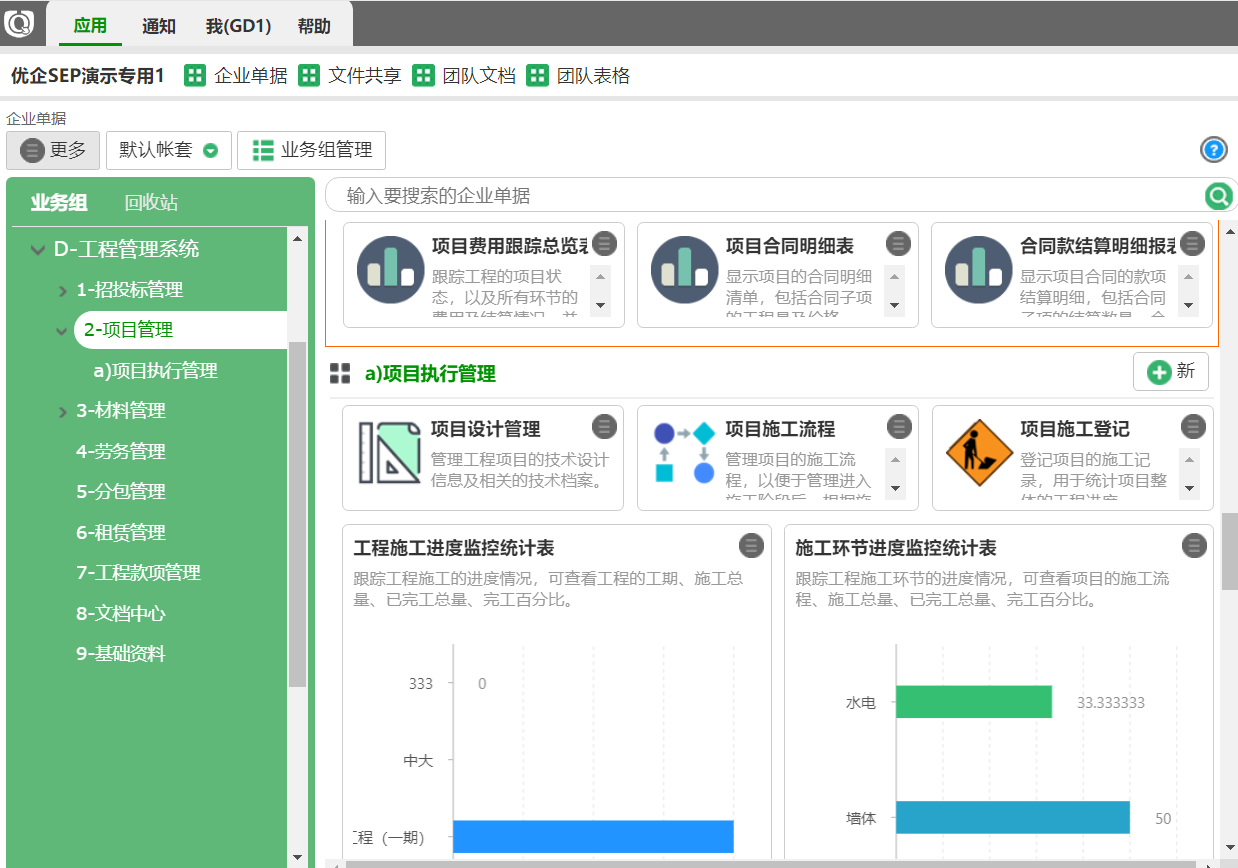
Task: Open menu icon on 合同款结算明细报表 card
Action: pos(1192,243)
